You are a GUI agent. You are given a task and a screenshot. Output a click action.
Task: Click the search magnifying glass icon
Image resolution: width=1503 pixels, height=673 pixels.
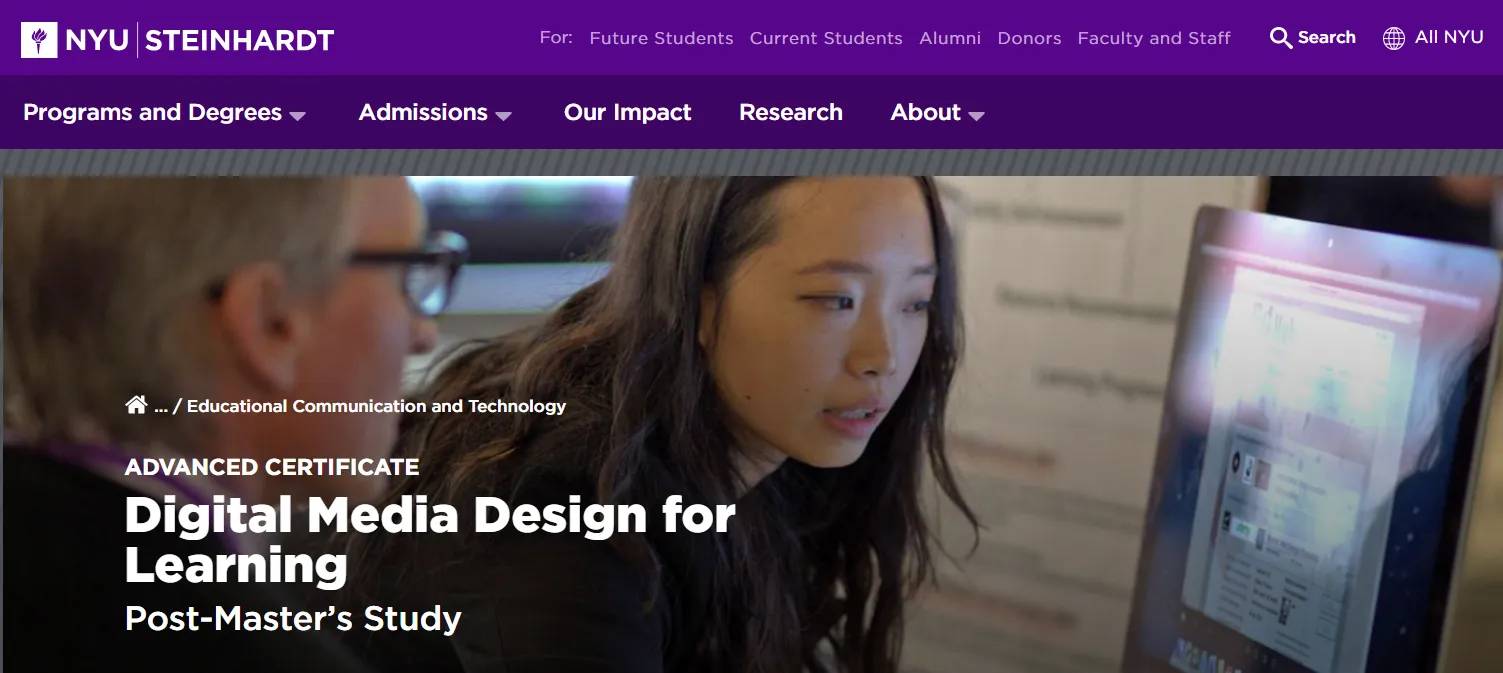pos(1280,39)
